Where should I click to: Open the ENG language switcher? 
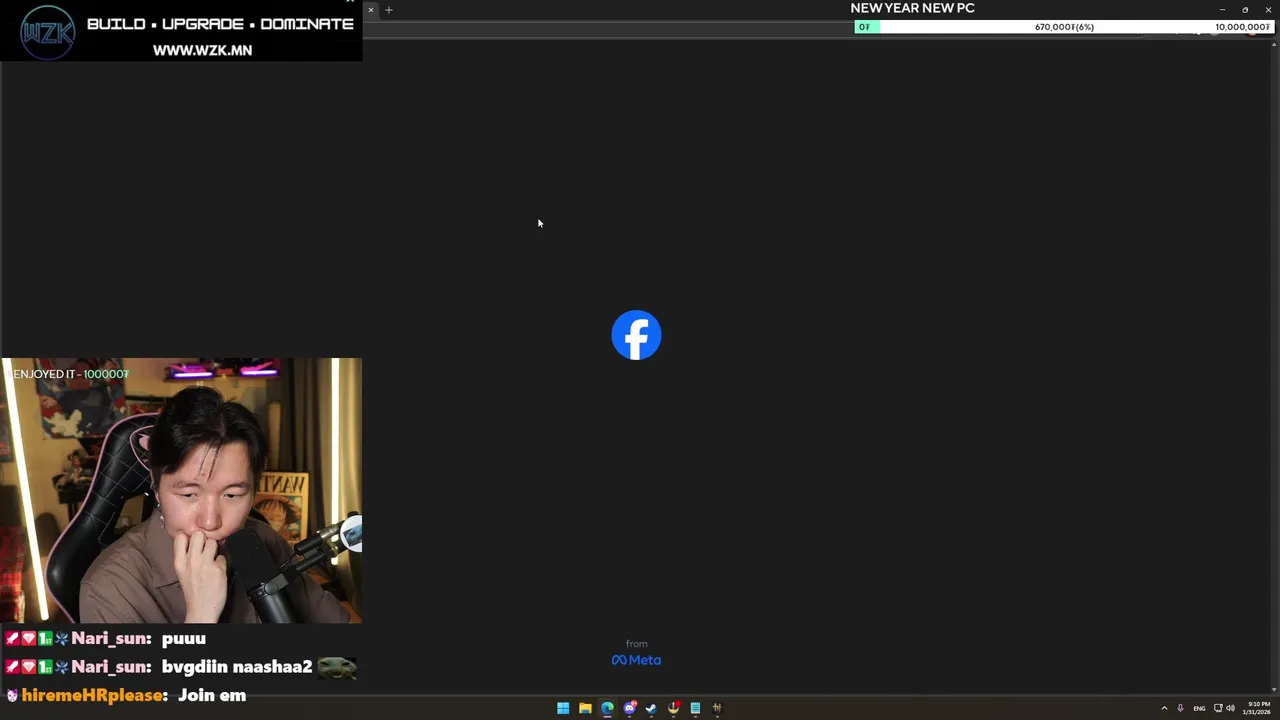tap(1199, 708)
